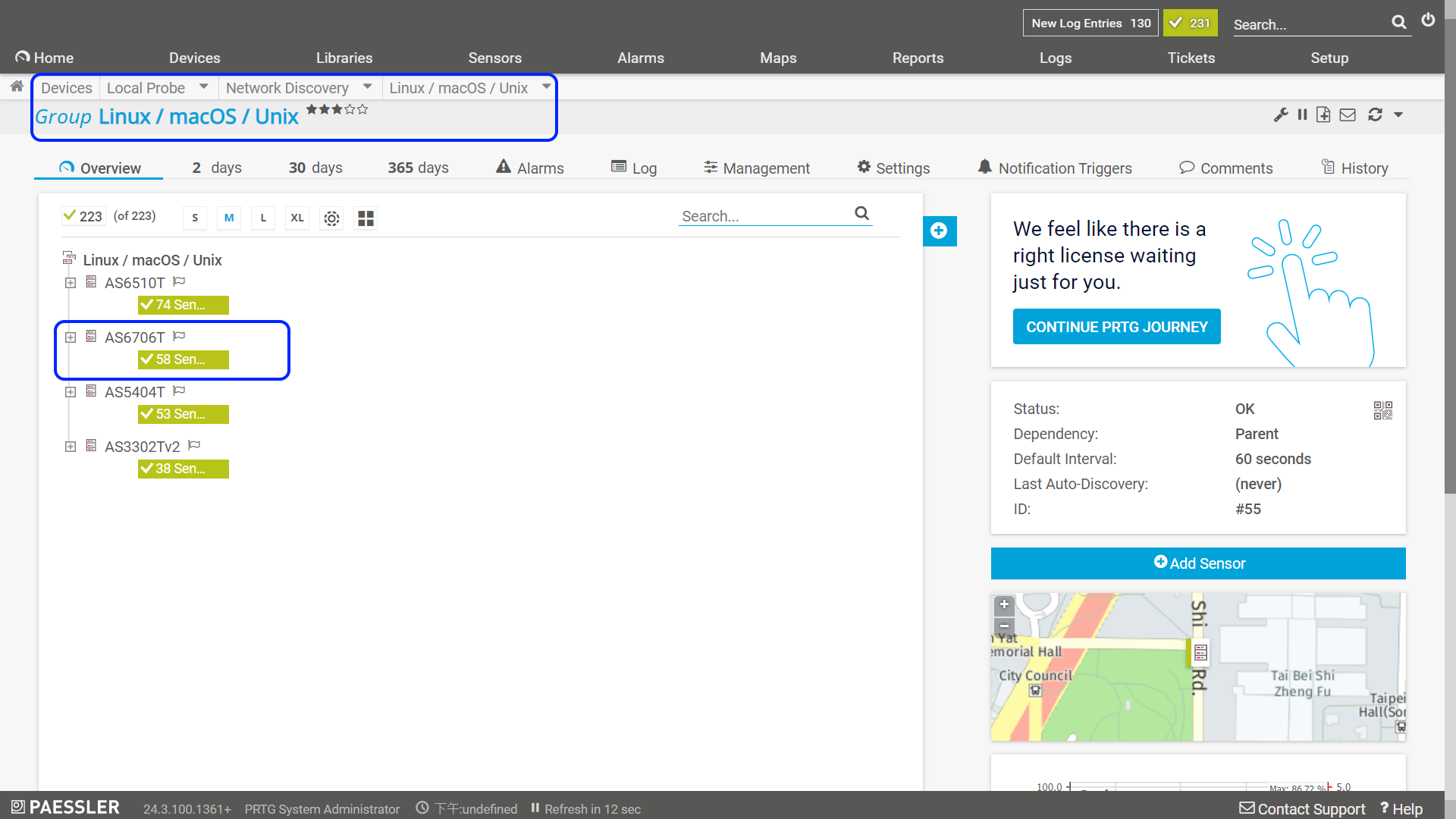Click the Add Sensor button
The image size is (1456, 819).
pyautogui.click(x=1198, y=563)
